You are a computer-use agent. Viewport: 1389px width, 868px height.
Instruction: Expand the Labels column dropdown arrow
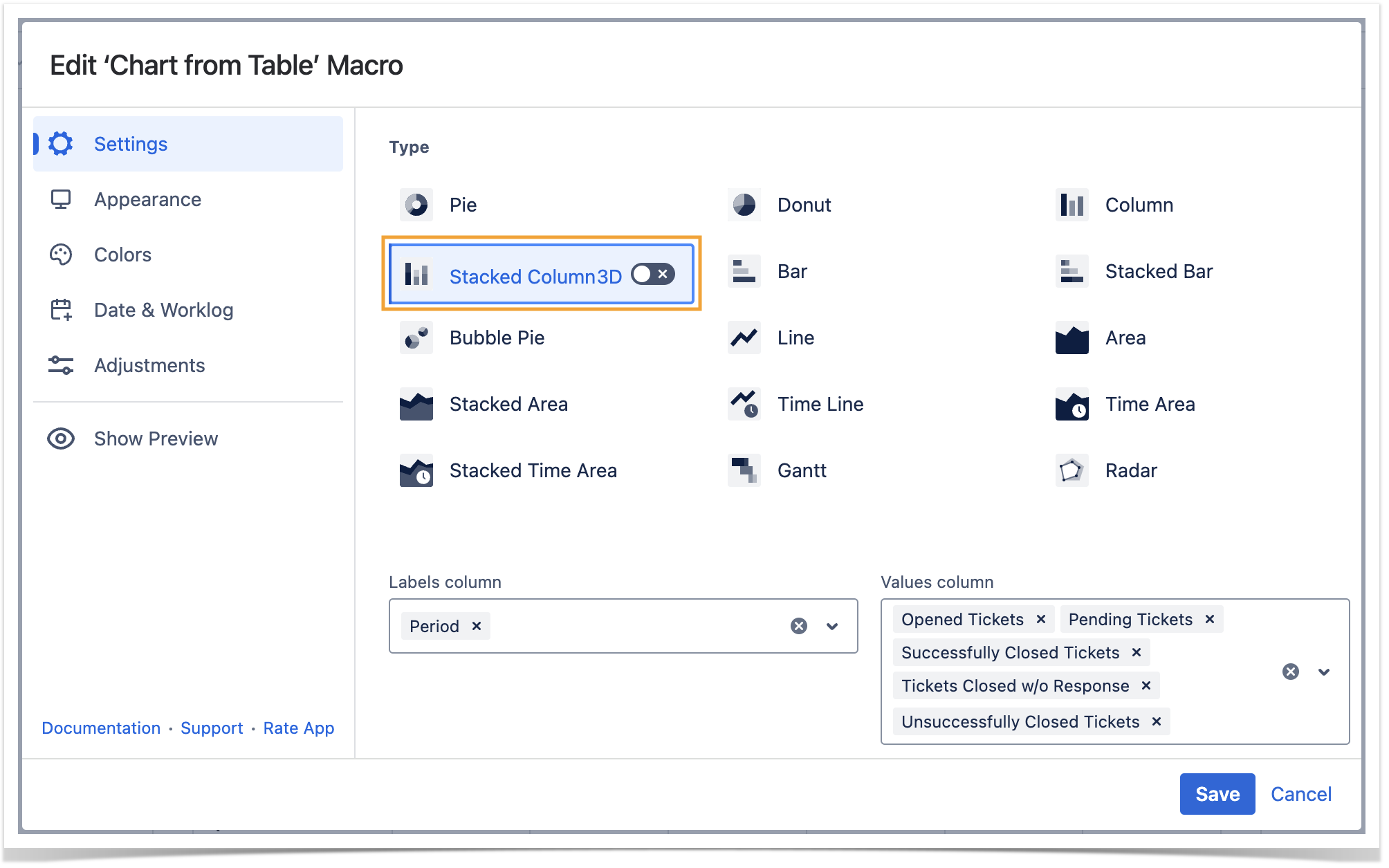(x=832, y=626)
